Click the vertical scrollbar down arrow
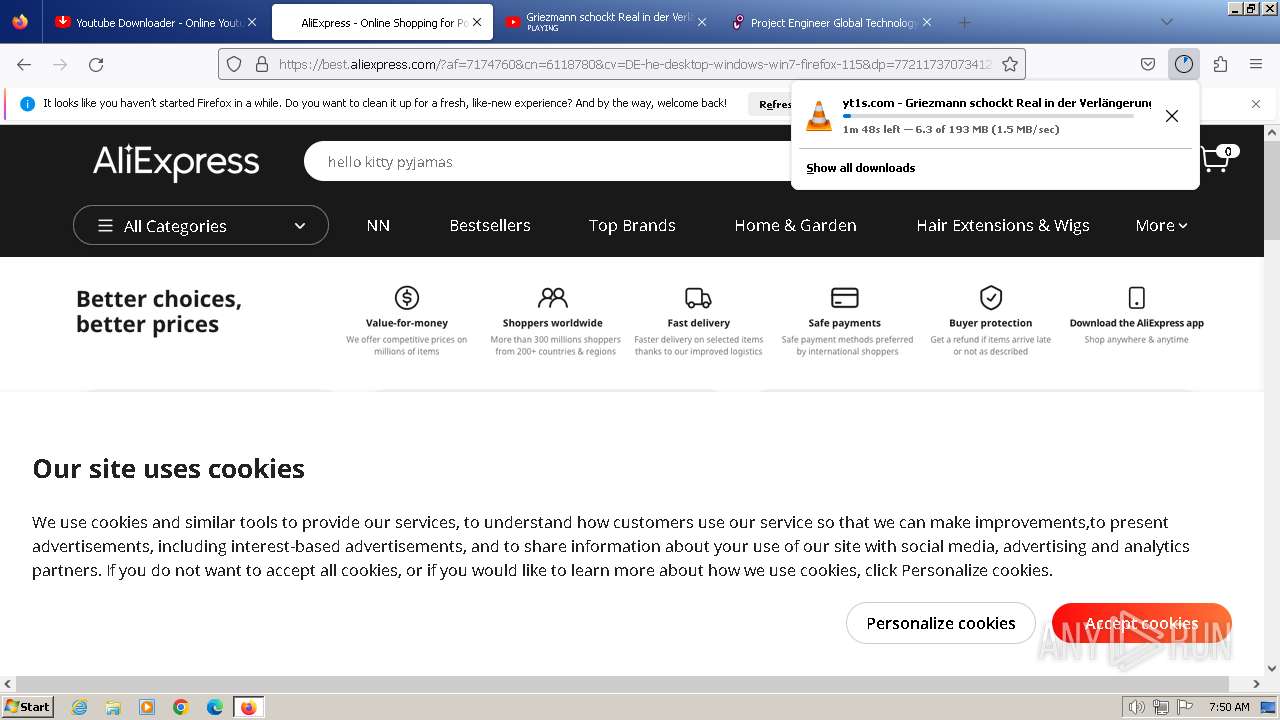 tap(1272, 669)
